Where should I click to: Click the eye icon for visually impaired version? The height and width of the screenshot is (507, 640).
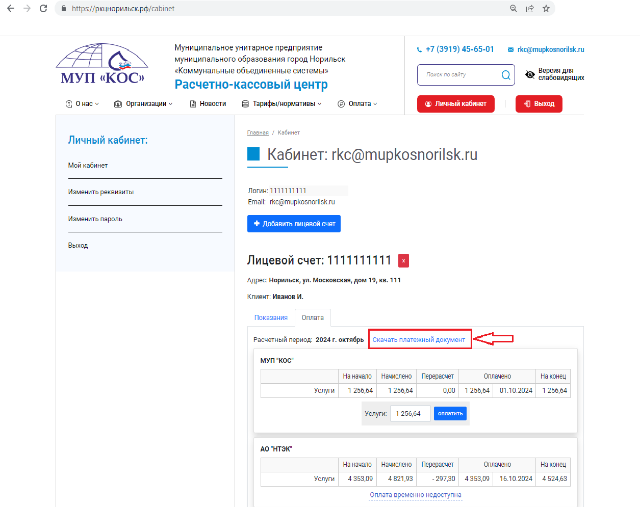pos(530,74)
